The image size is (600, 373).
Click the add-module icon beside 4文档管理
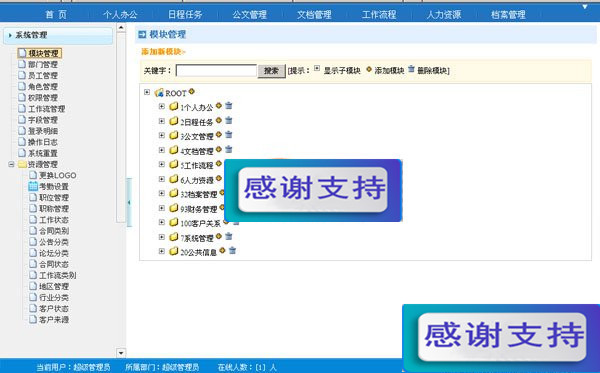[218, 150]
